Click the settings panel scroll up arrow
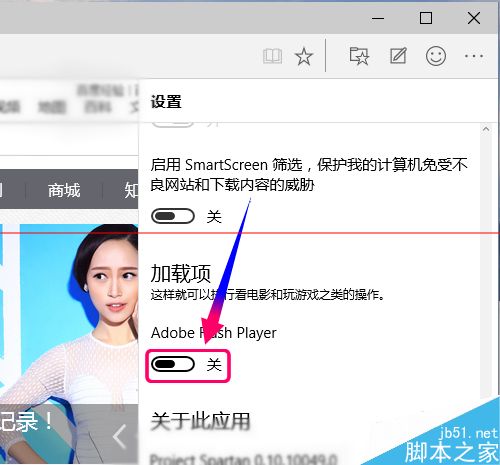Image resolution: width=500 pixels, height=465 pixels. (486, 129)
